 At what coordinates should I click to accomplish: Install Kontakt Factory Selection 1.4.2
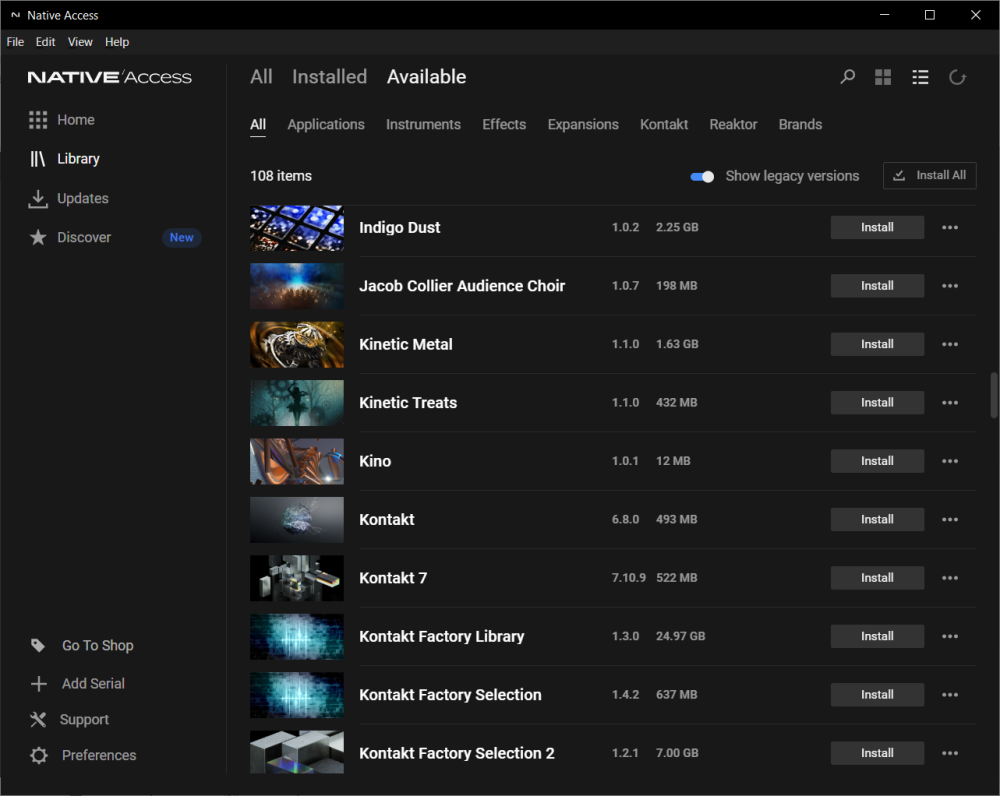click(x=877, y=695)
